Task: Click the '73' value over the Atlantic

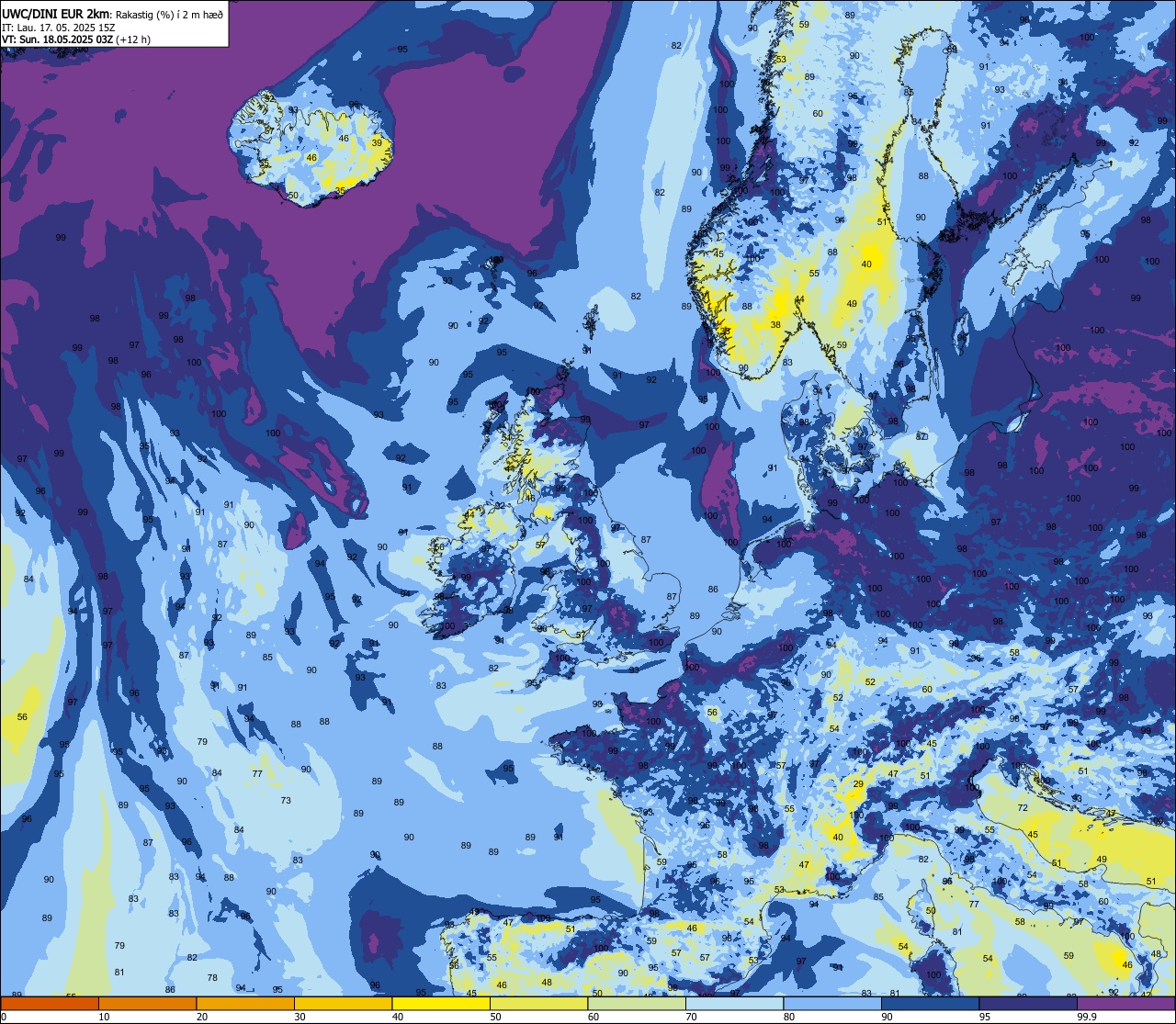Action: click(286, 801)
